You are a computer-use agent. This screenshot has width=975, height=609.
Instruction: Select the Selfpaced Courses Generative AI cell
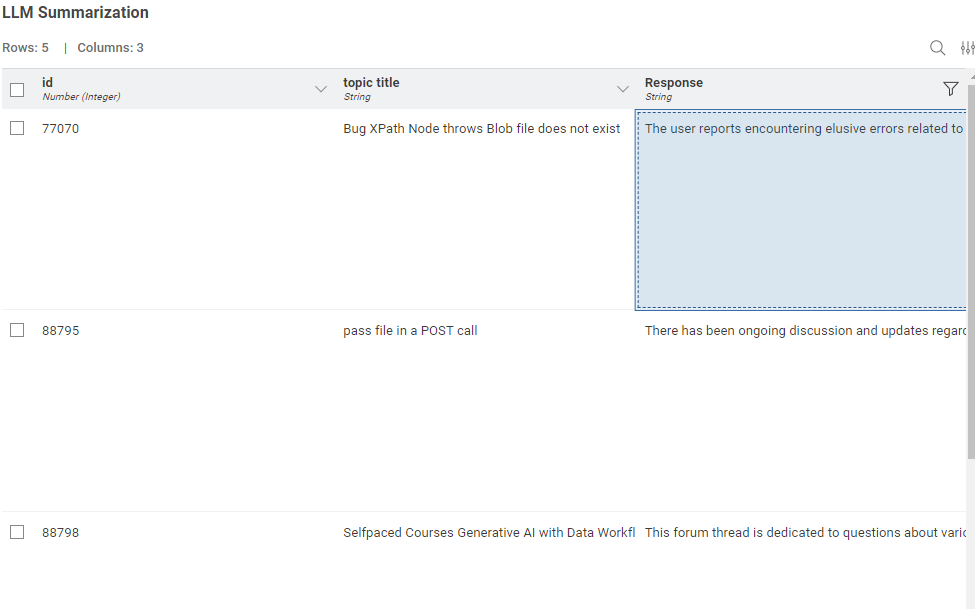click(x=488, y=533)
